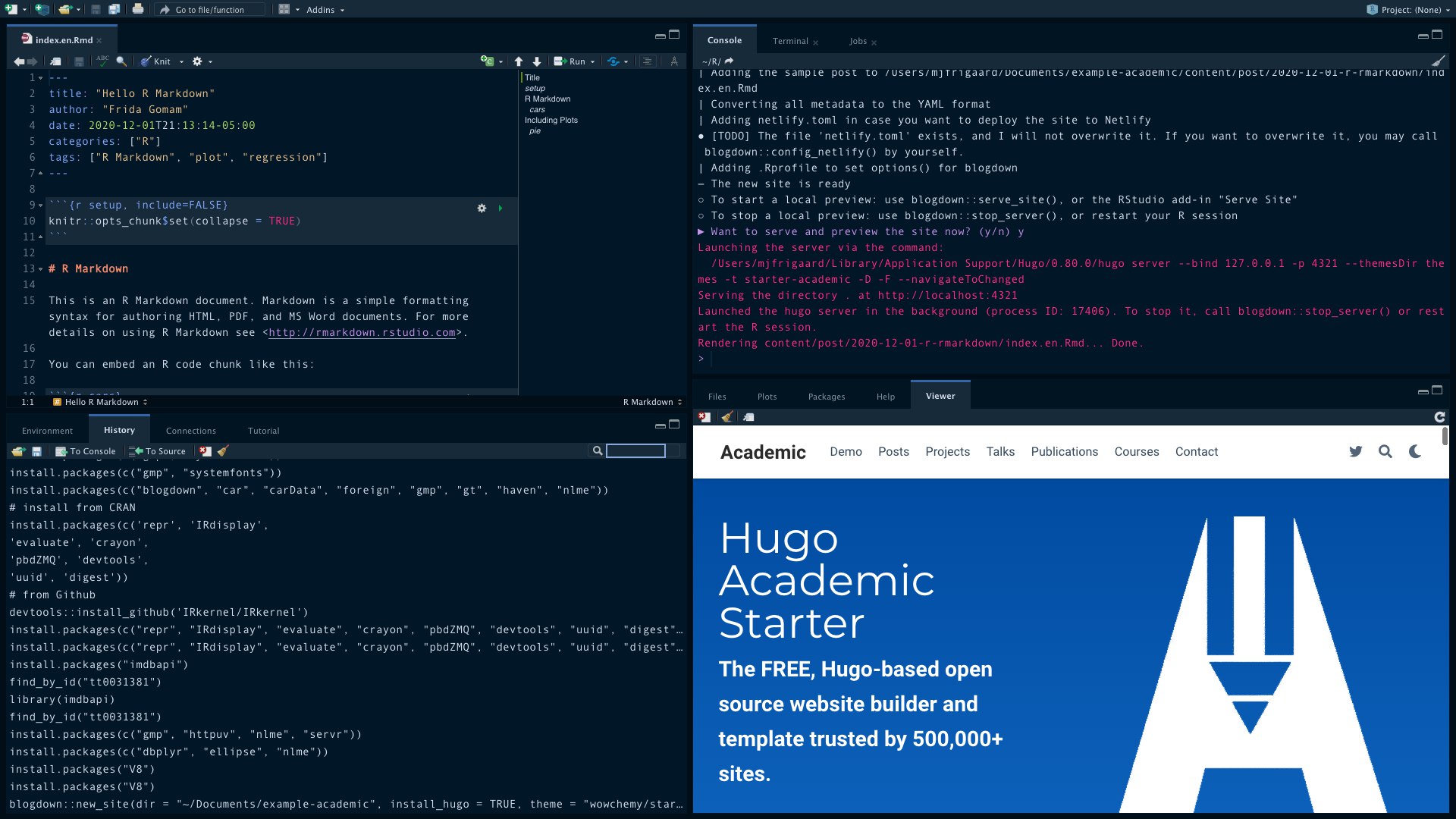Switch to the Plots tab
1456x819 pixels.
(x=767, y=397)
